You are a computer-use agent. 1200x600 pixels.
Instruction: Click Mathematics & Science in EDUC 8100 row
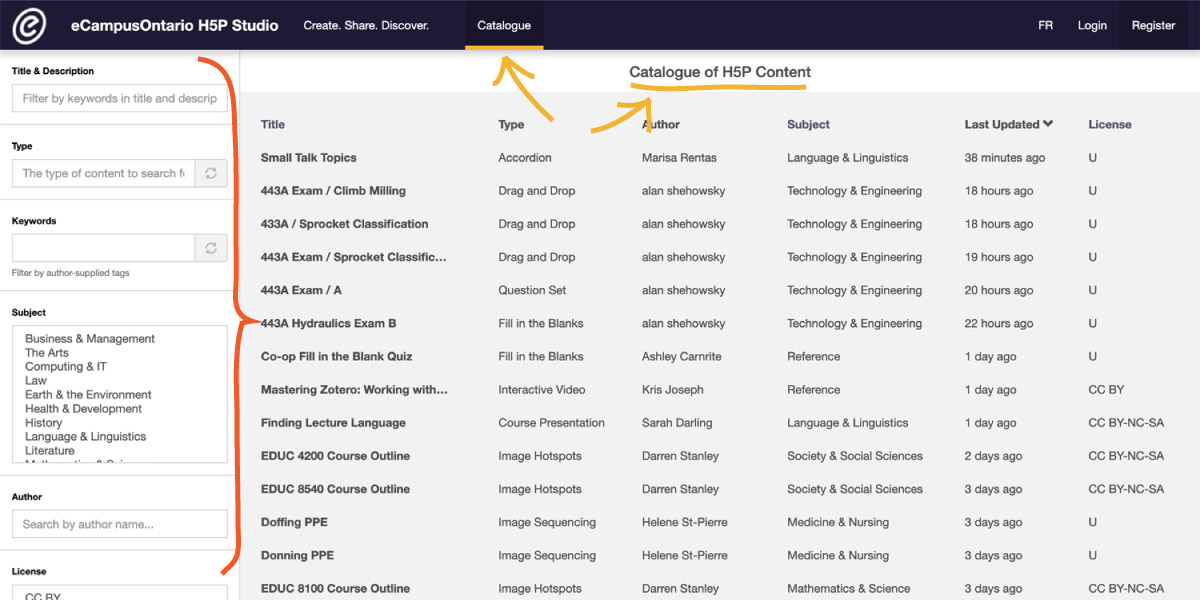pyautogui.click(x=849, y=588)
